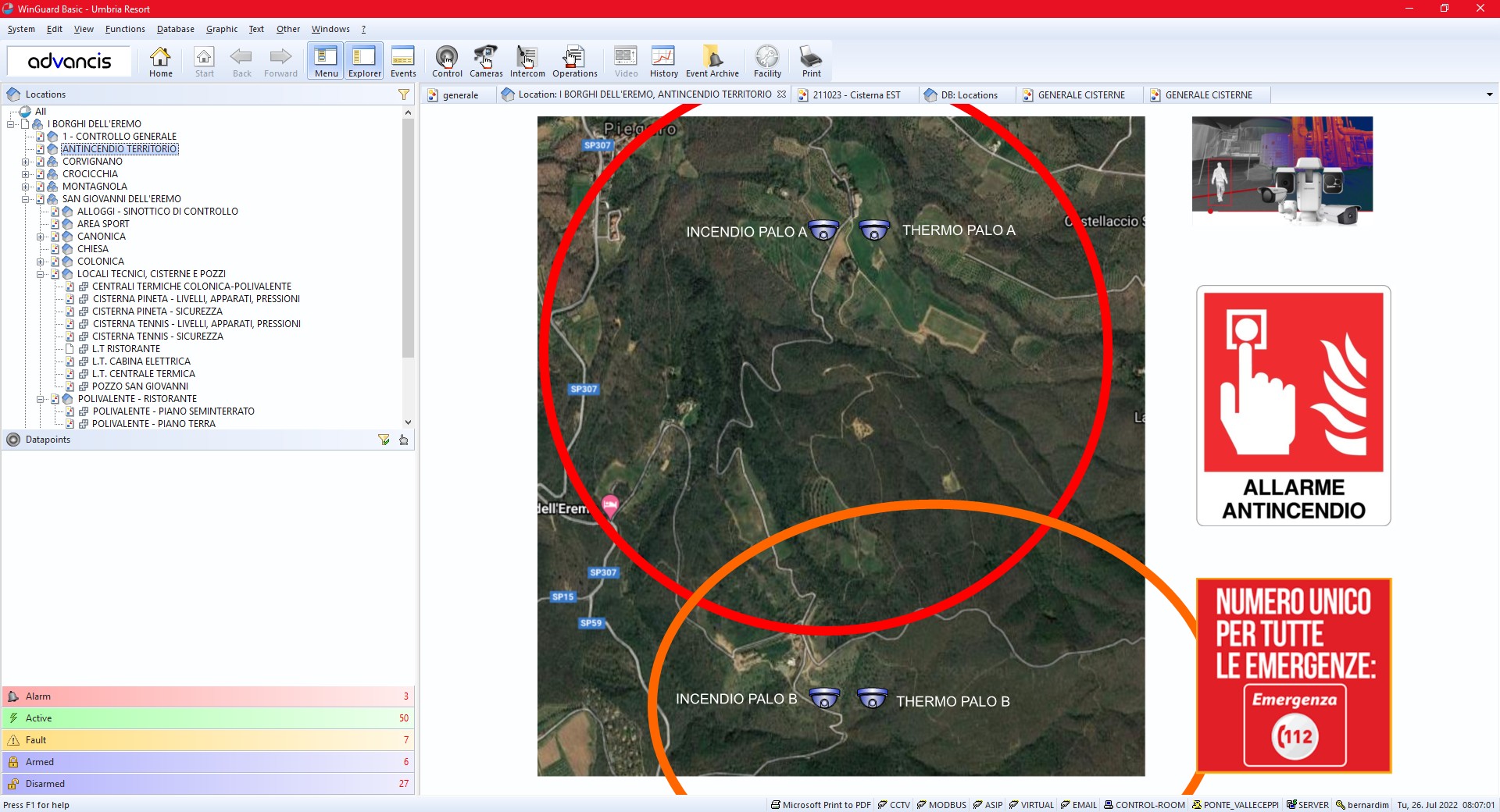Switch to the 211023 - Cisterna EST tab
1500x812 pixels.
click(855, 95)
